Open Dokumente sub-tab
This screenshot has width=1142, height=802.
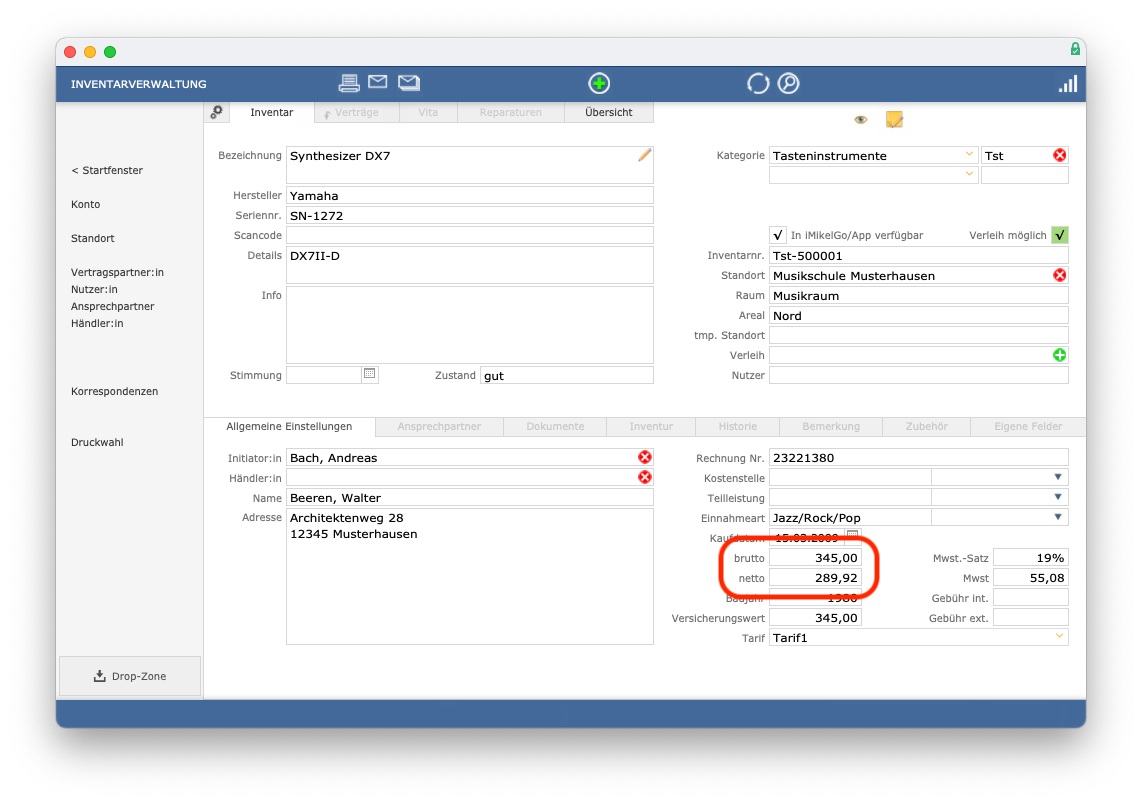coord(555,426)
